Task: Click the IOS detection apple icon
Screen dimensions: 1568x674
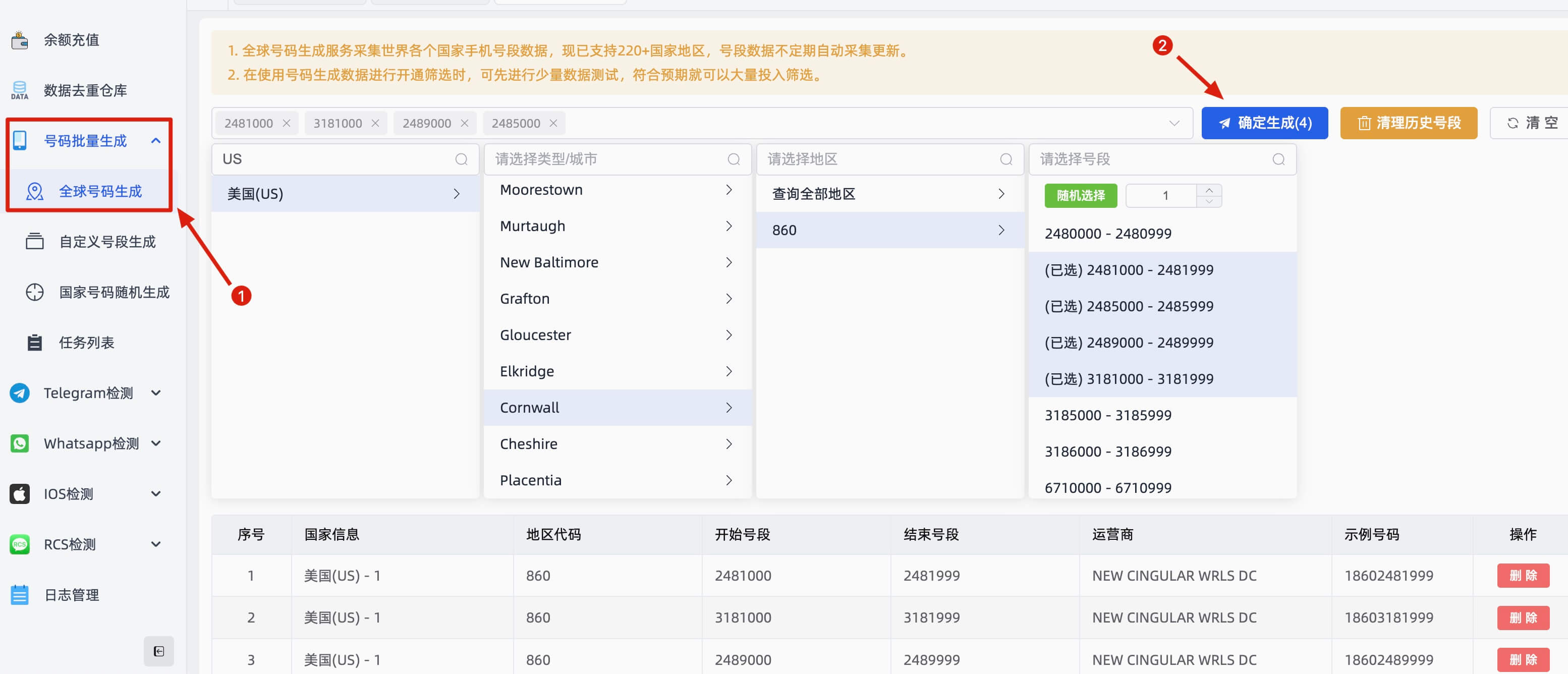Action: click(x=20, y=494)
